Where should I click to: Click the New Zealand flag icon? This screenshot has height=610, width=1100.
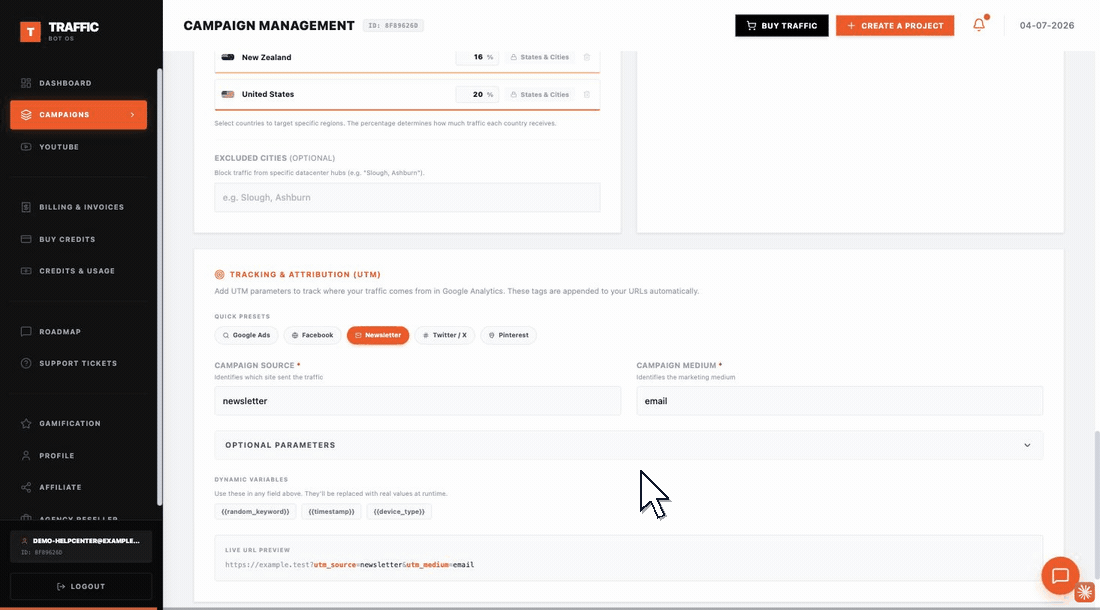tap(228, 57)
